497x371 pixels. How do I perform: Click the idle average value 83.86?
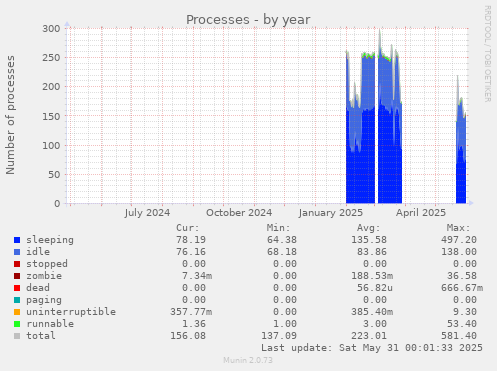(372, 252)
